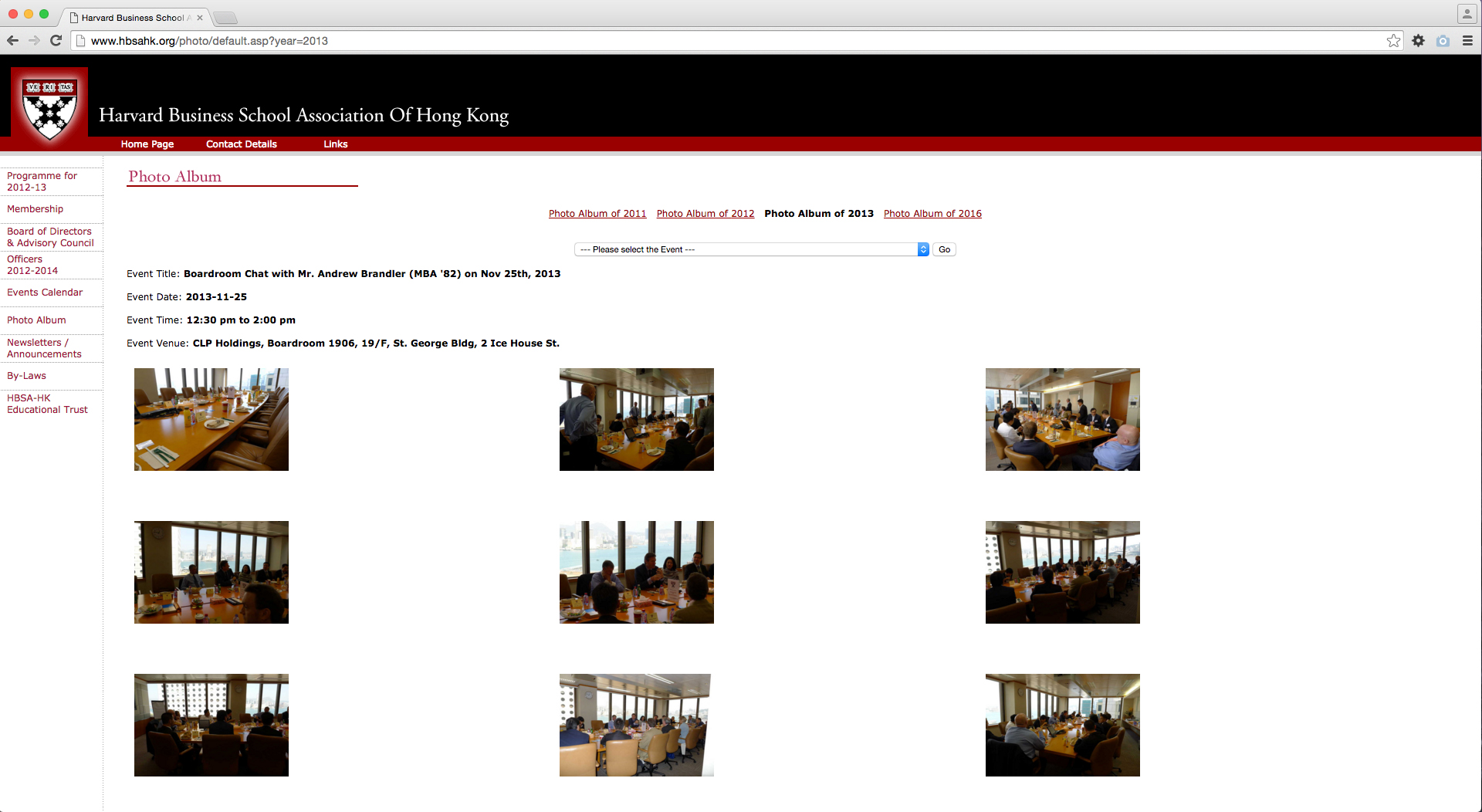Click the Harvard Business School shield logo
Viewport: 1482px width, 812px height.
(49, 107)
